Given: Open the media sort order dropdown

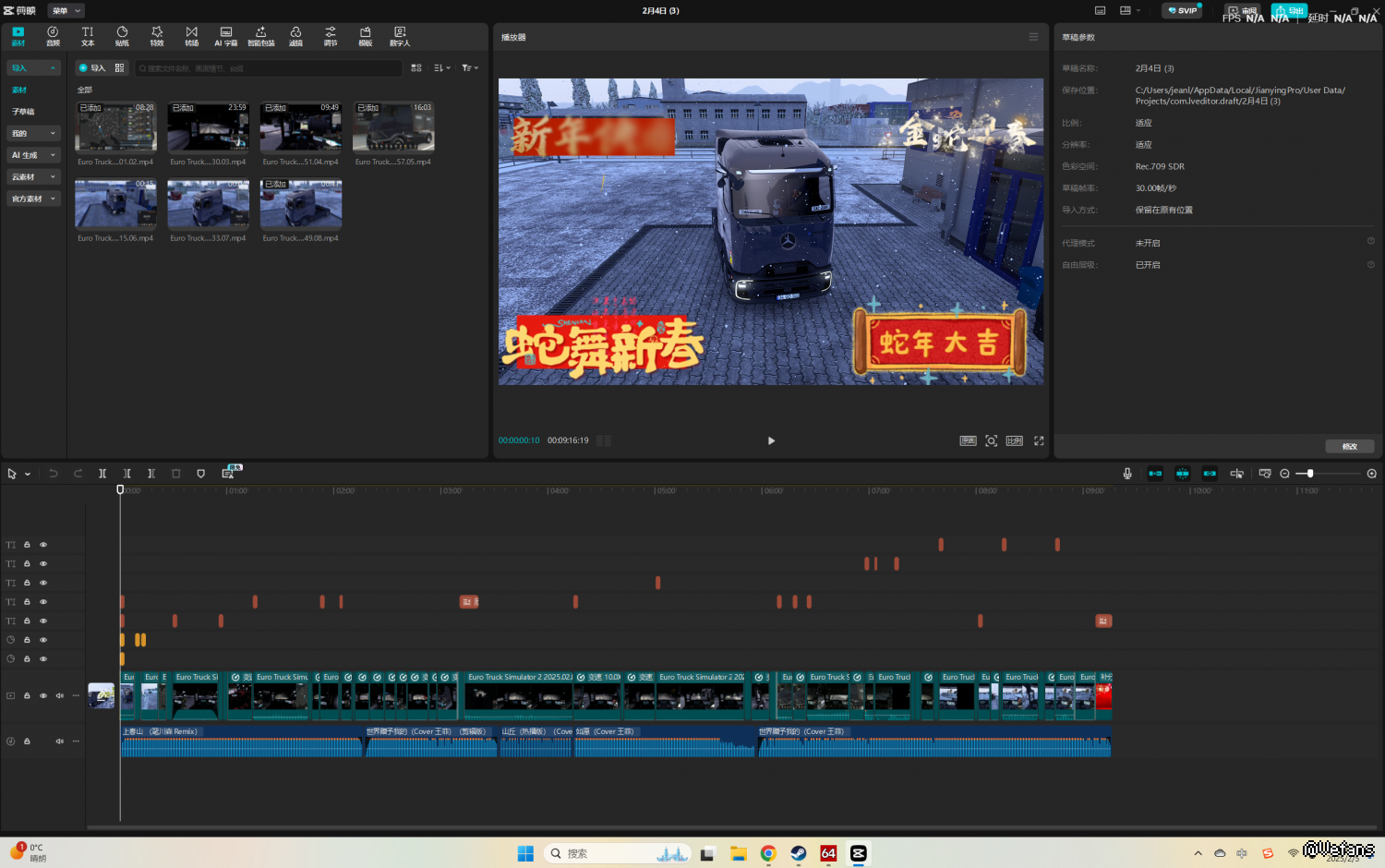Looking at the screenshot, I should pyautogui.click(x=442, y=68).
